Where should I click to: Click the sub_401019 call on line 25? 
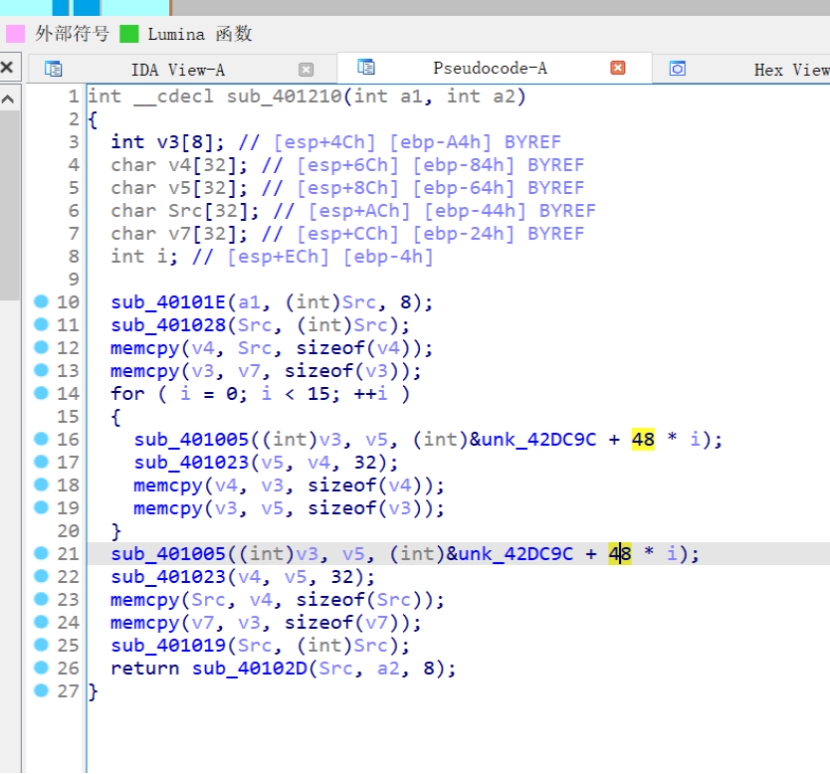(x=168, y=646)
